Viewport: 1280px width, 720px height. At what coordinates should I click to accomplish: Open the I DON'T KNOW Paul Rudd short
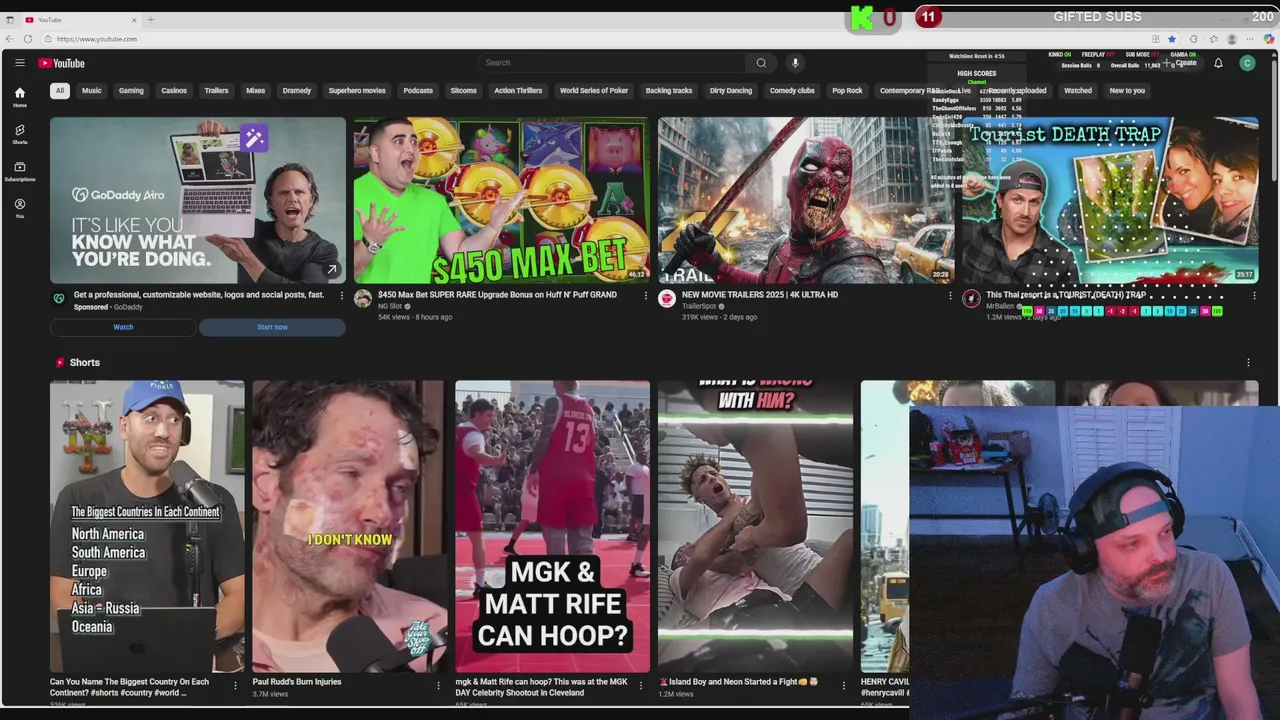click(x=350, y=526)
